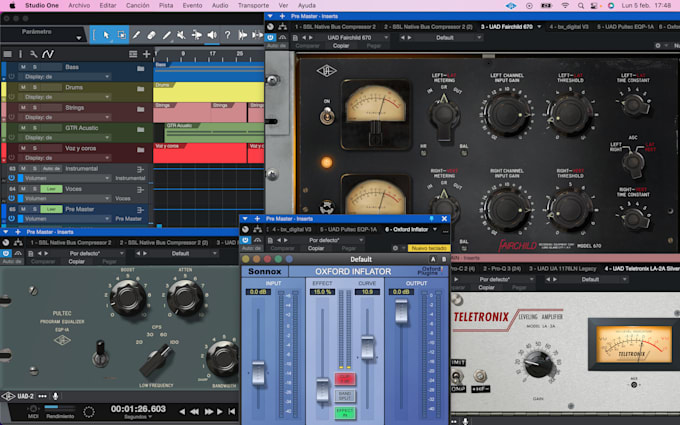
Task: Click the return-to-zero transport button
Action: [x=232, y=411]
